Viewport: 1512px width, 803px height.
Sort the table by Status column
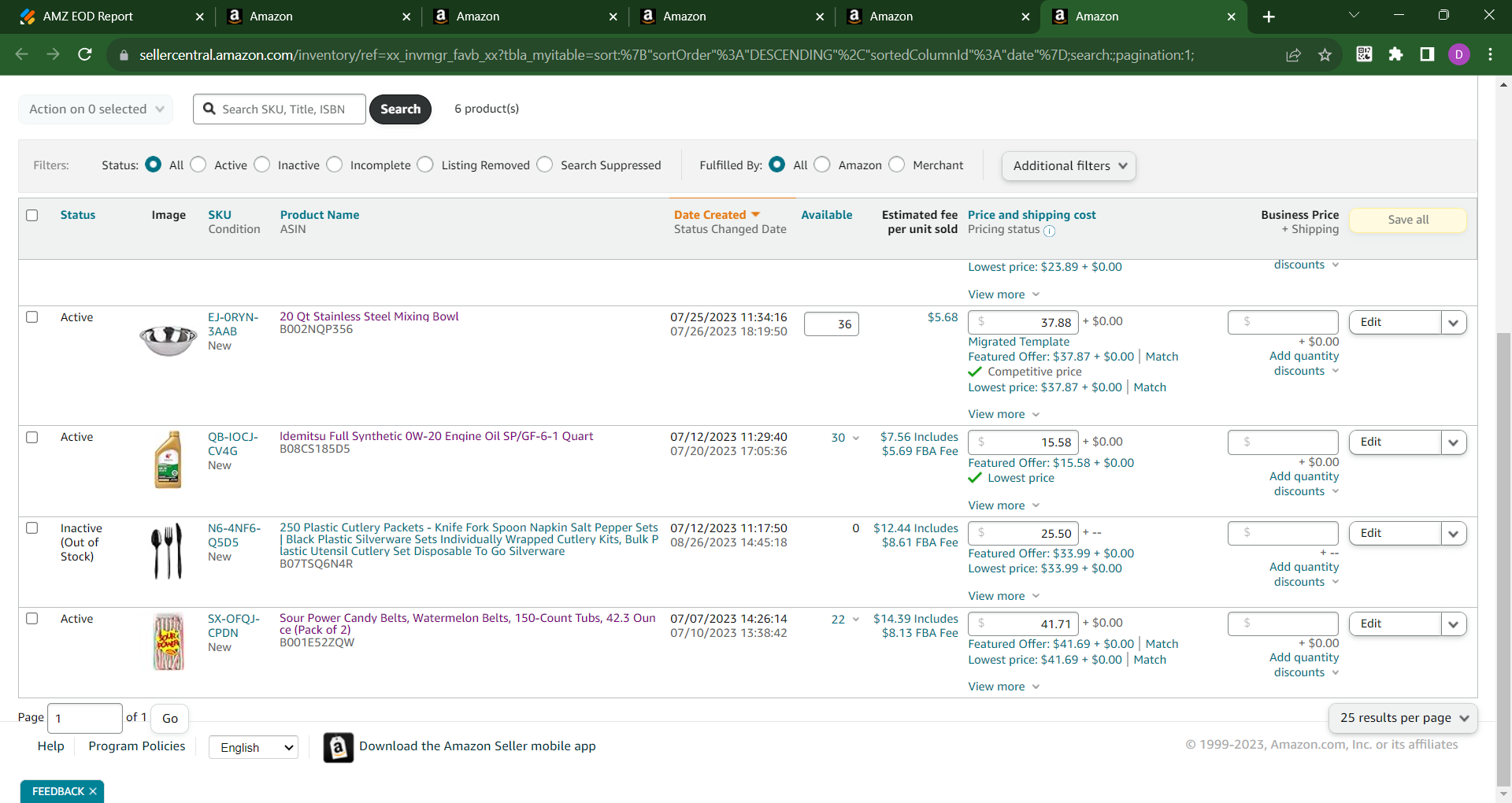point(78,215)
